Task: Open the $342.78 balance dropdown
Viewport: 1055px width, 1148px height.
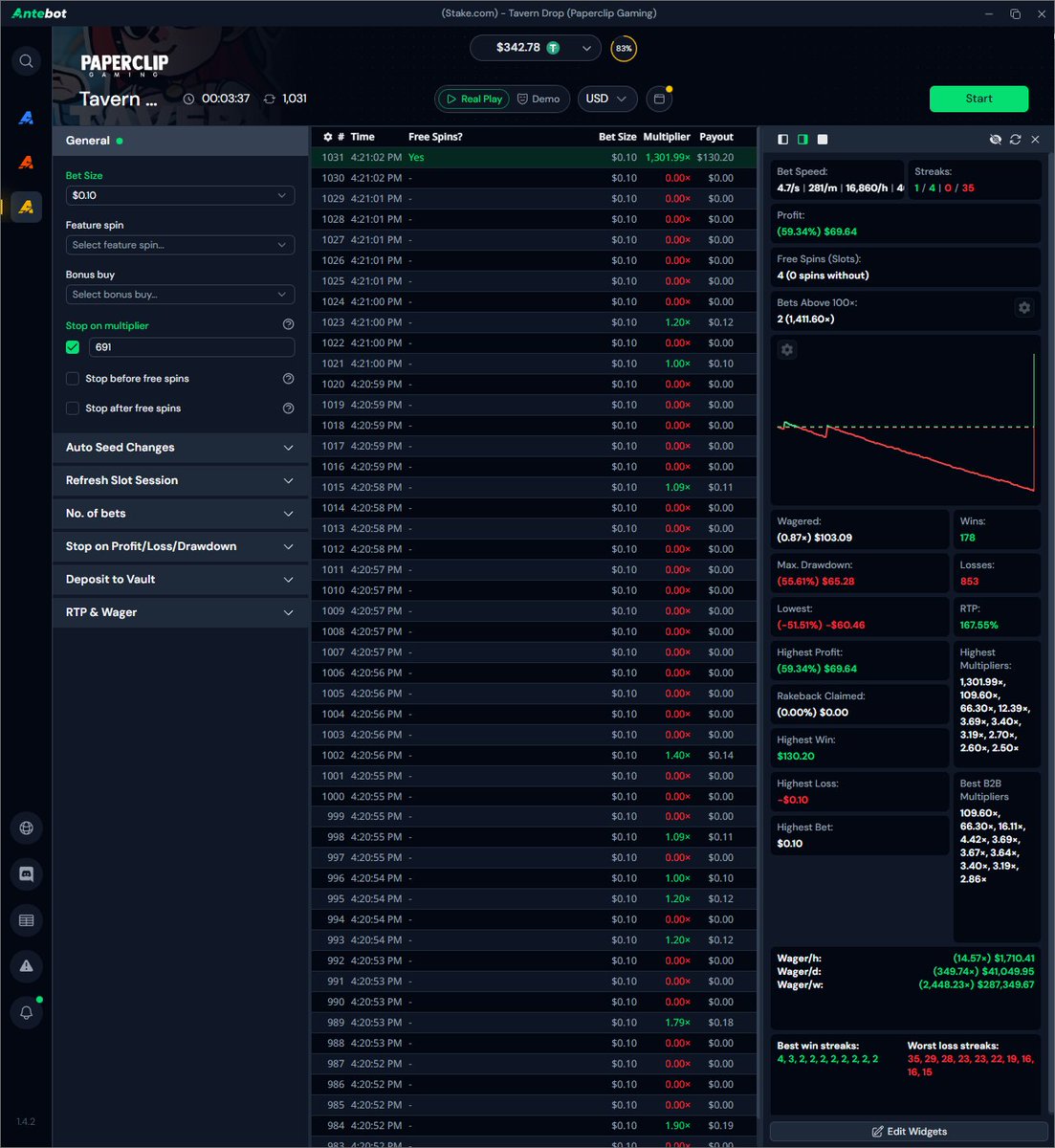Action: pyautogui.click(x=536, y=48)
